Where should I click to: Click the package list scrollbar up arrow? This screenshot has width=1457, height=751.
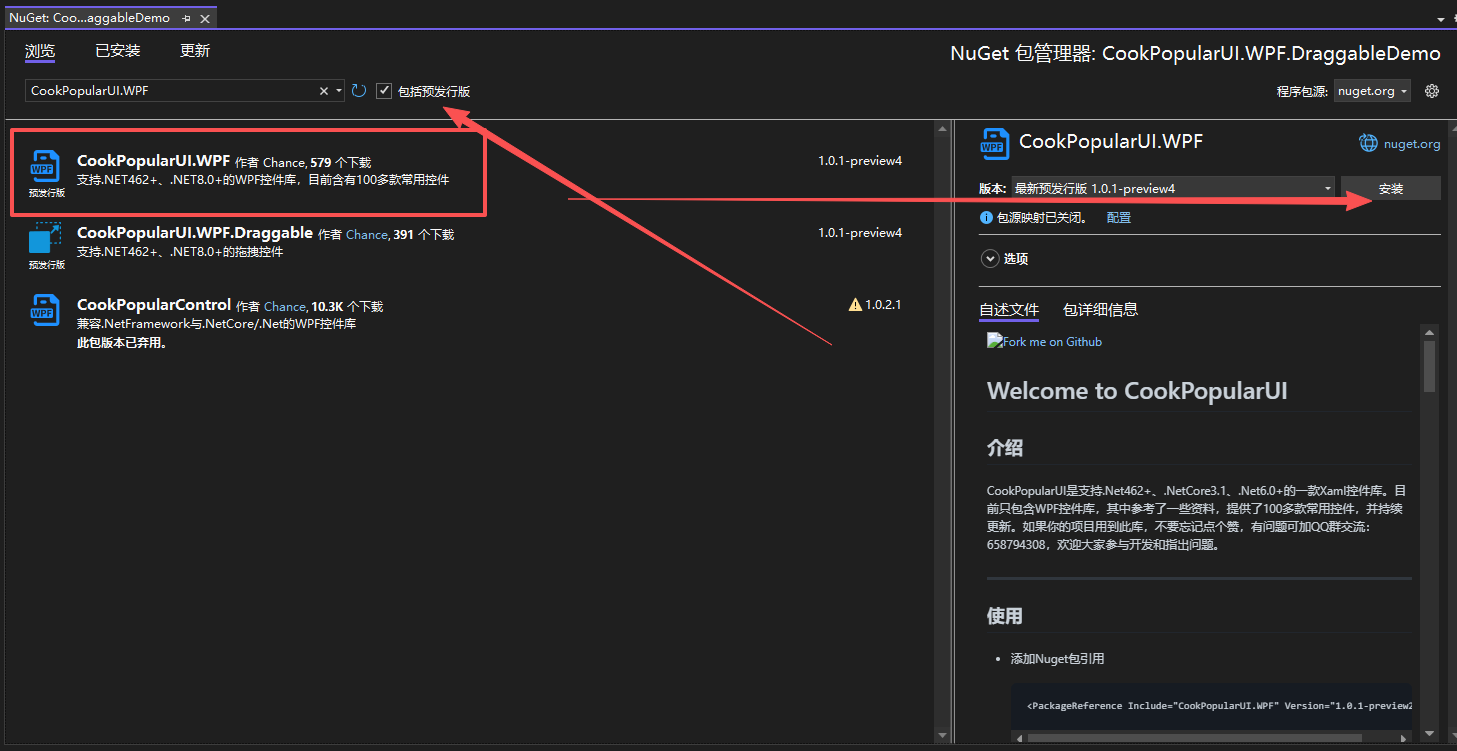click(x=941, y=129)
